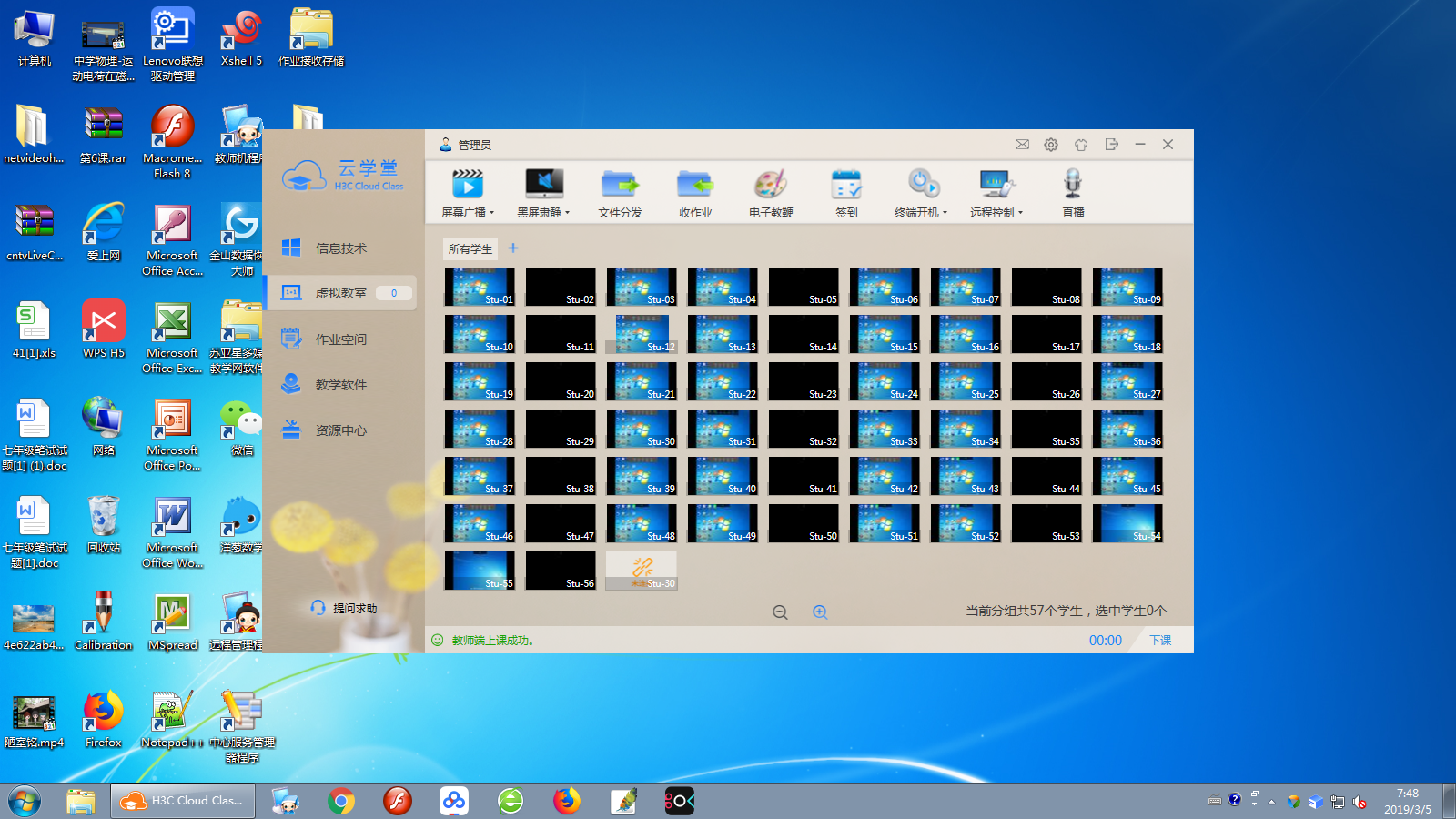Select the Firefox desktop shortcut

point(103,720)
